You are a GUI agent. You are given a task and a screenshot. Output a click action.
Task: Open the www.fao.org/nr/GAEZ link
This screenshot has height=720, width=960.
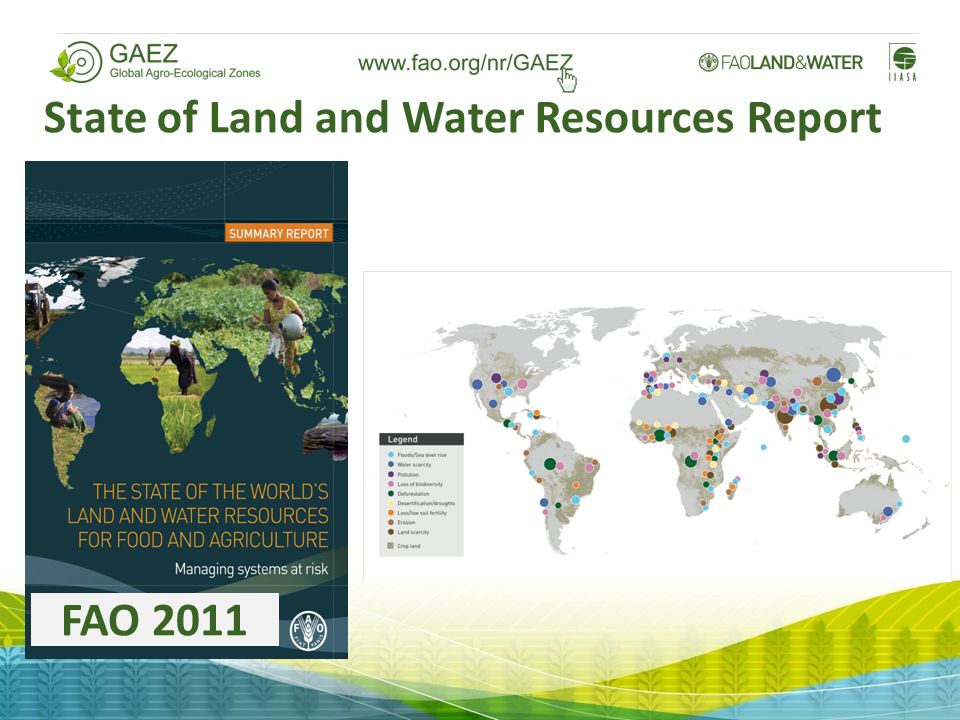point(465,62)
